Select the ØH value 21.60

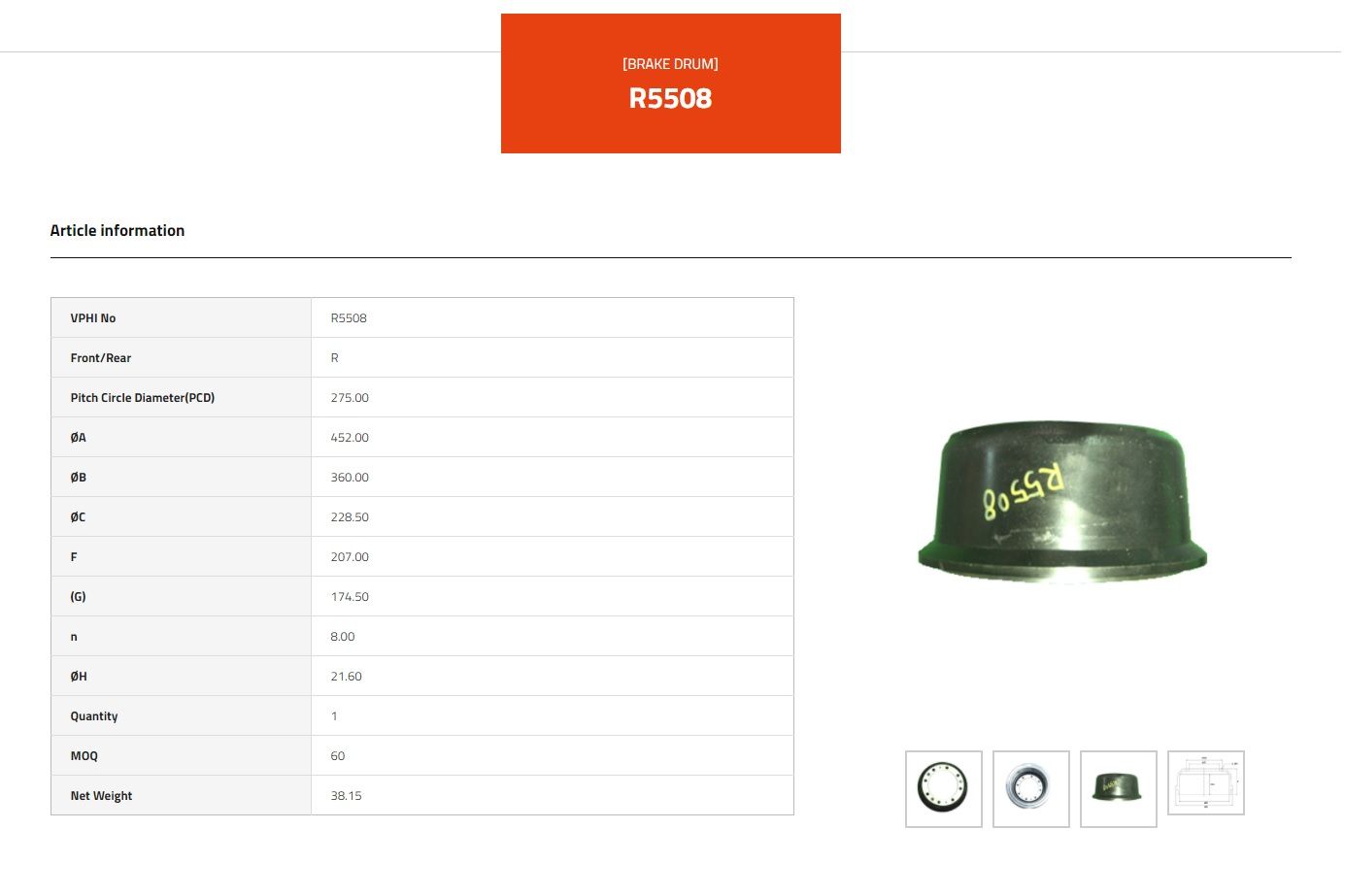pyautogui.click(x=346, y=677)
